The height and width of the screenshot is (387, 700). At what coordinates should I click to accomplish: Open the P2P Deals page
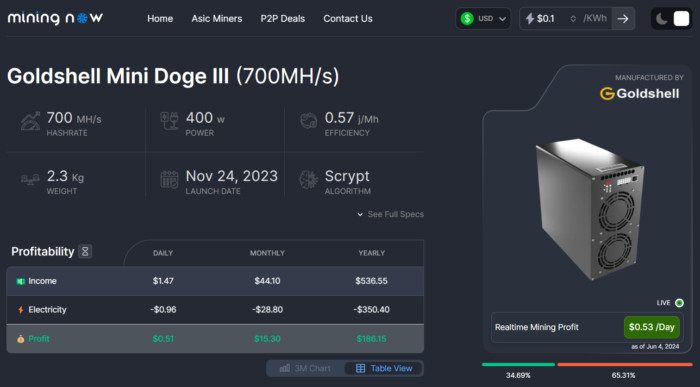[x=283, y=19]
